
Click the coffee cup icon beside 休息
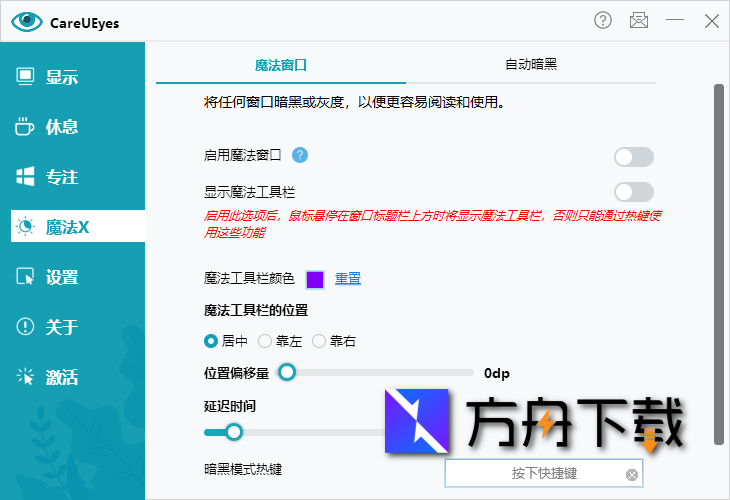click(x=25, y=127)
